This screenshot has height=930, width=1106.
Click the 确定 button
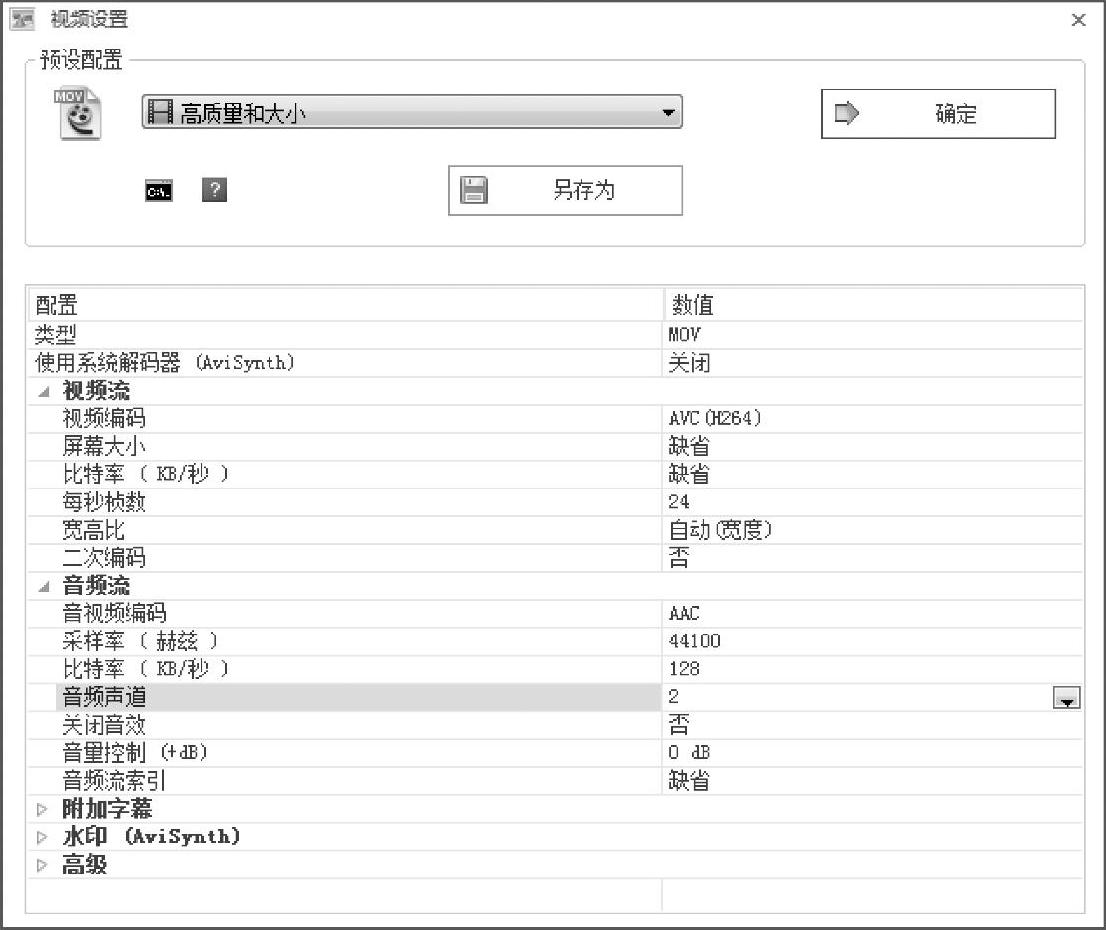point(938,114)
